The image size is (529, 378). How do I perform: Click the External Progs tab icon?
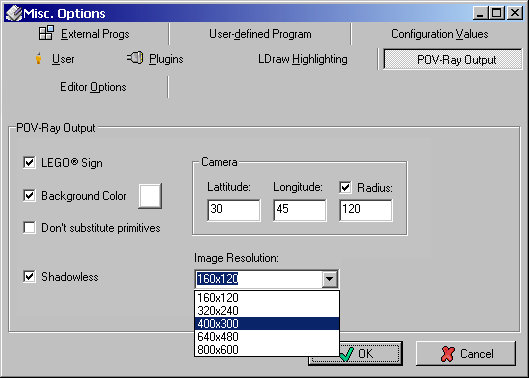click(46, 33)
